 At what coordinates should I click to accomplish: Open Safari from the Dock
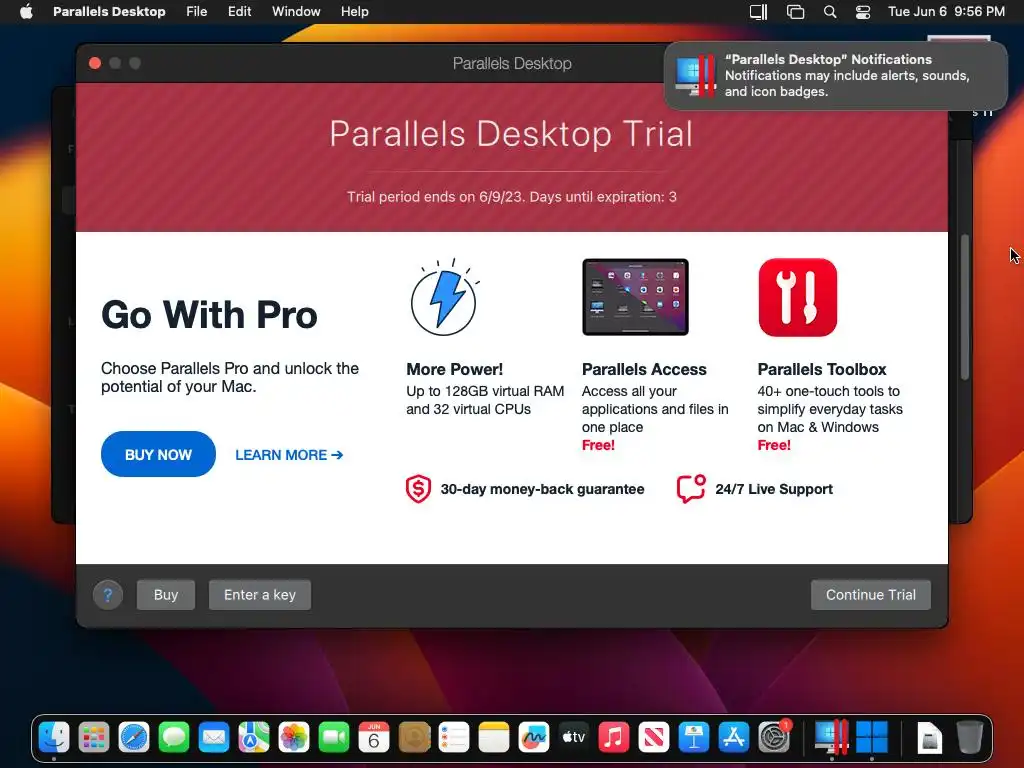tap(135, 738)
